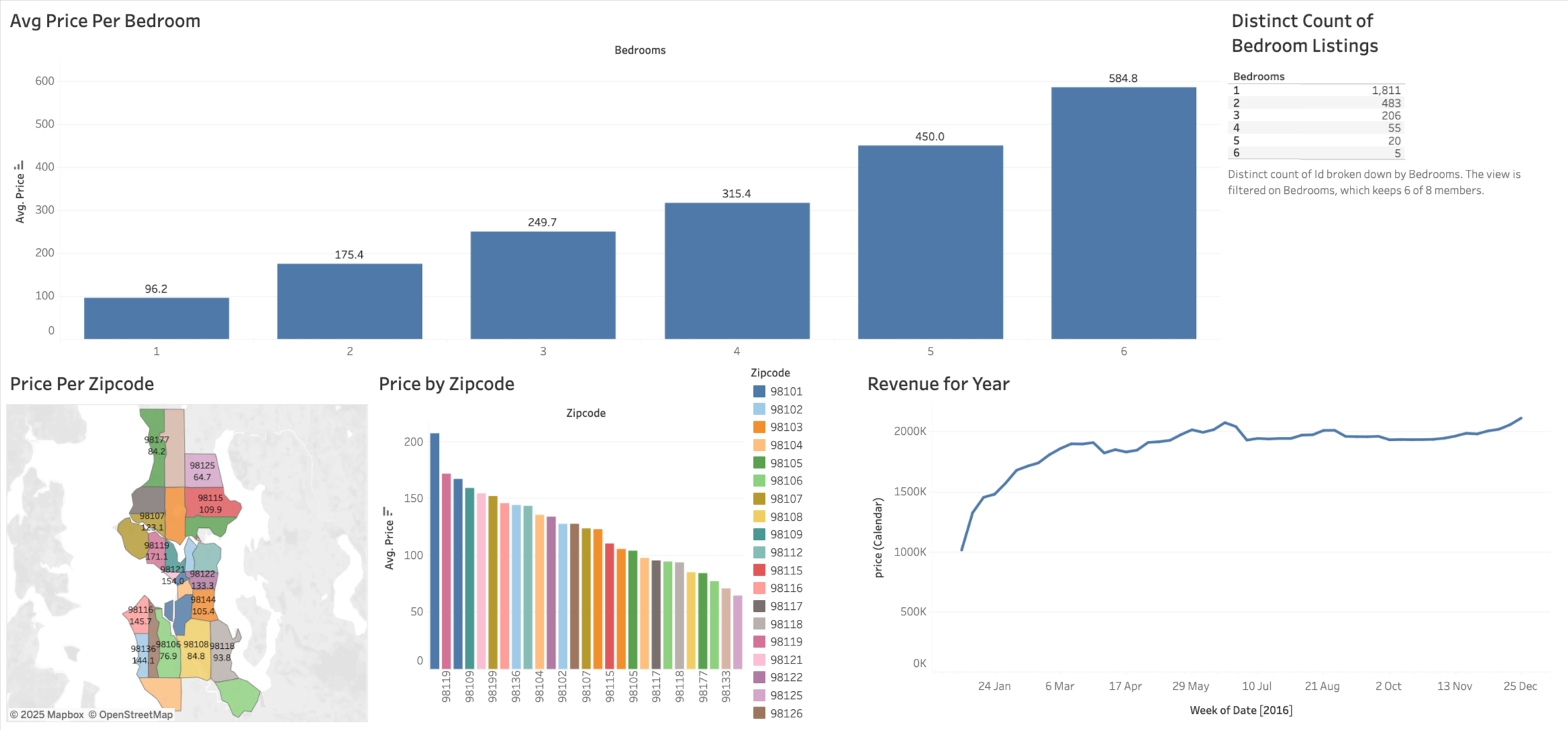Select the 3 bedrooms row showing 206
Screen dimensions: 1568x730
click(x=1316, y=115)
